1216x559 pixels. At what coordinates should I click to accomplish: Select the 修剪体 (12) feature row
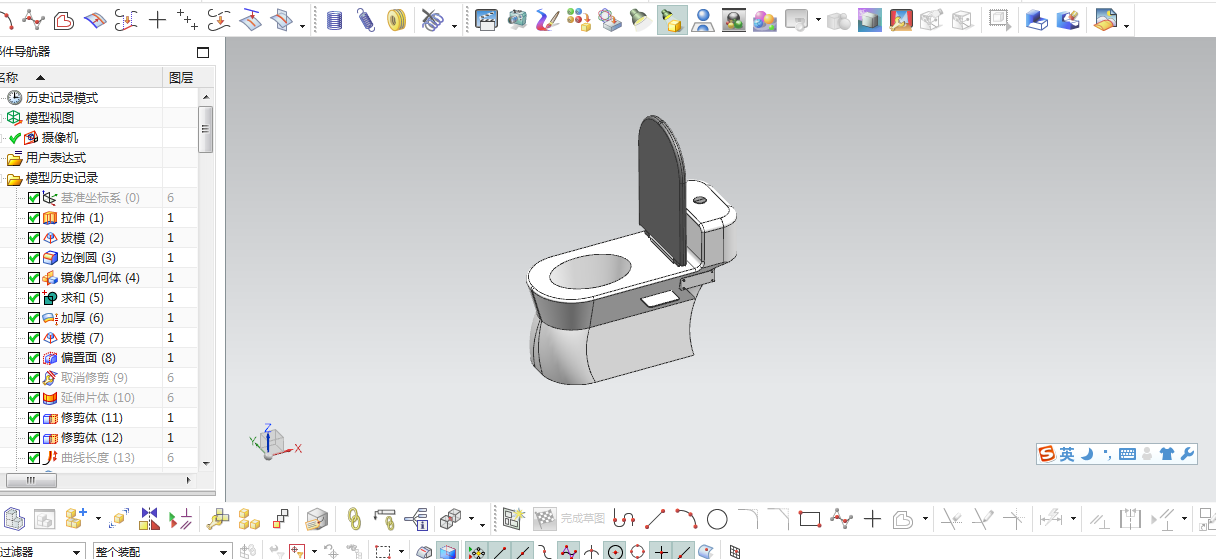(x=92, y=438)
